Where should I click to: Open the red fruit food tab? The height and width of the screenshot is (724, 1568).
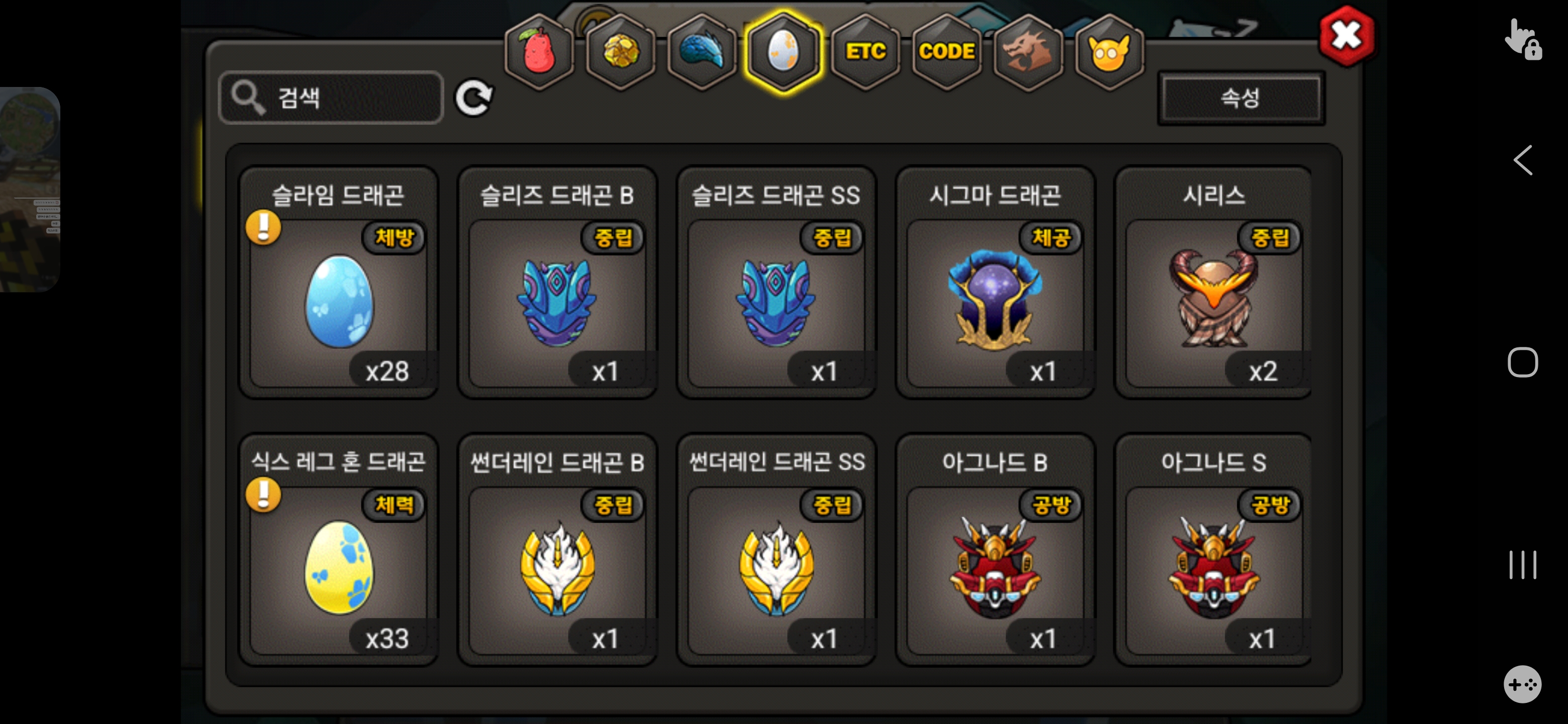539,52
